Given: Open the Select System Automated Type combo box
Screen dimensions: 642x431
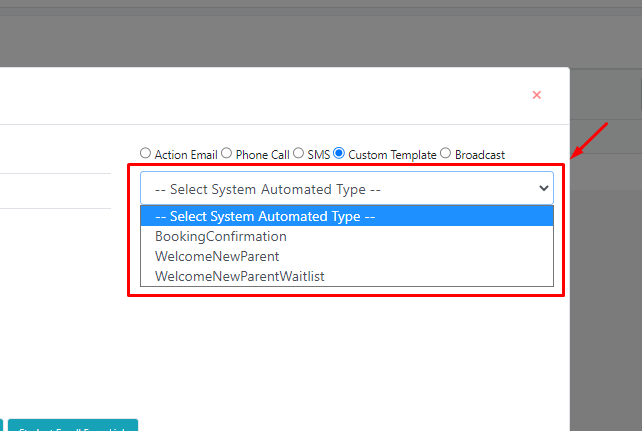Looking at the screenshot, I should click(347, 188).
